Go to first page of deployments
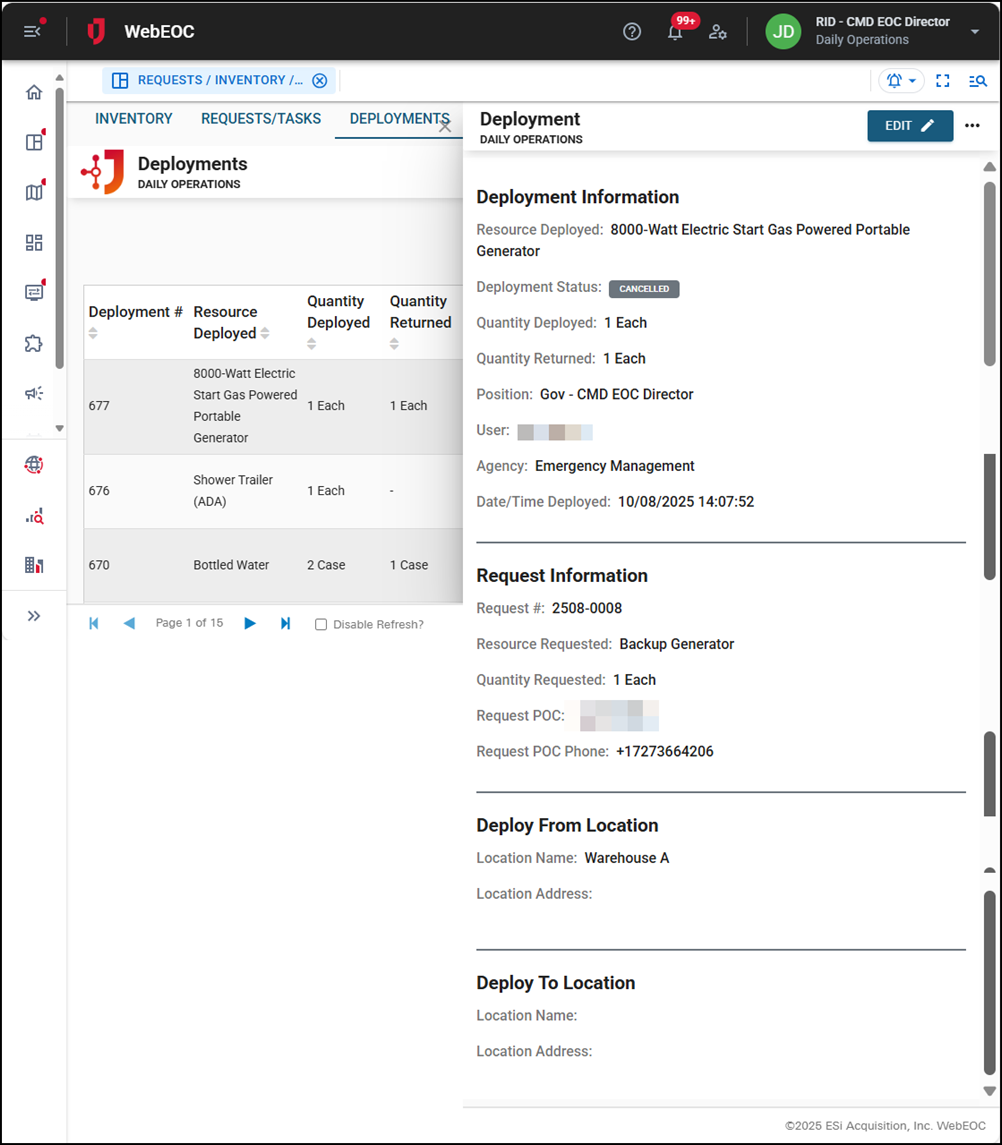This screenshot has height=1145, width=1002. (x=93, y=623)
